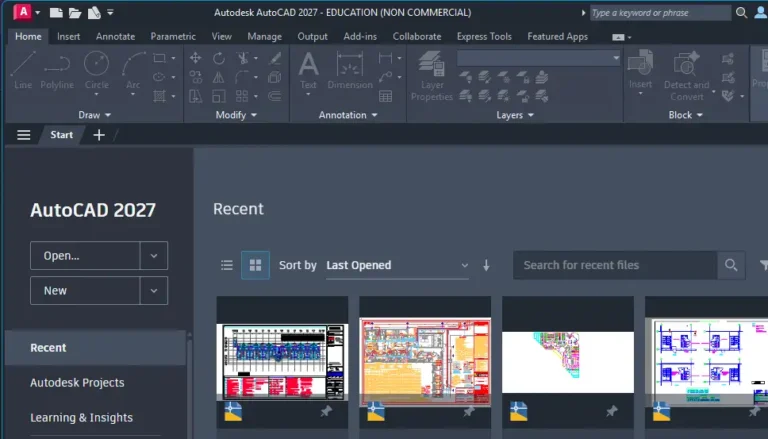Click the New file icon in quick access
Image resolution: width=768 pixels, height=439 pixels.
point(56,13)
